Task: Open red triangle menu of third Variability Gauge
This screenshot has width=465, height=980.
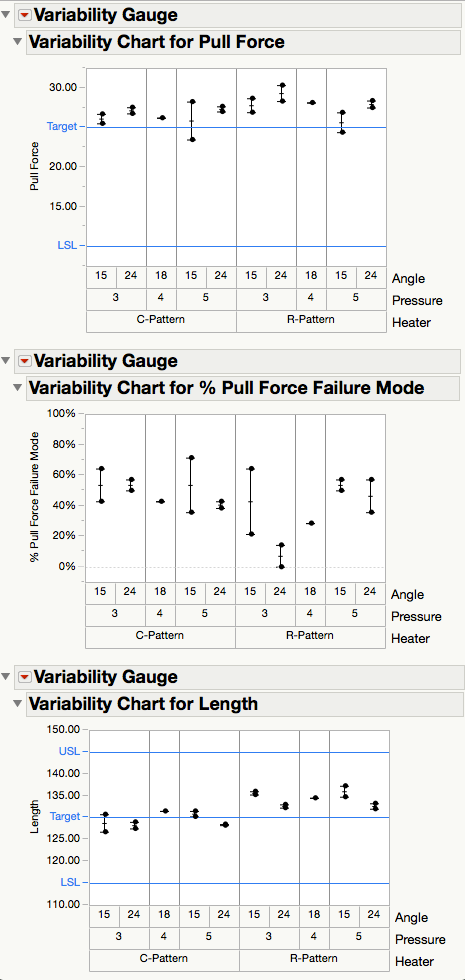Action: pyautogui.click(x=25, y=677)
